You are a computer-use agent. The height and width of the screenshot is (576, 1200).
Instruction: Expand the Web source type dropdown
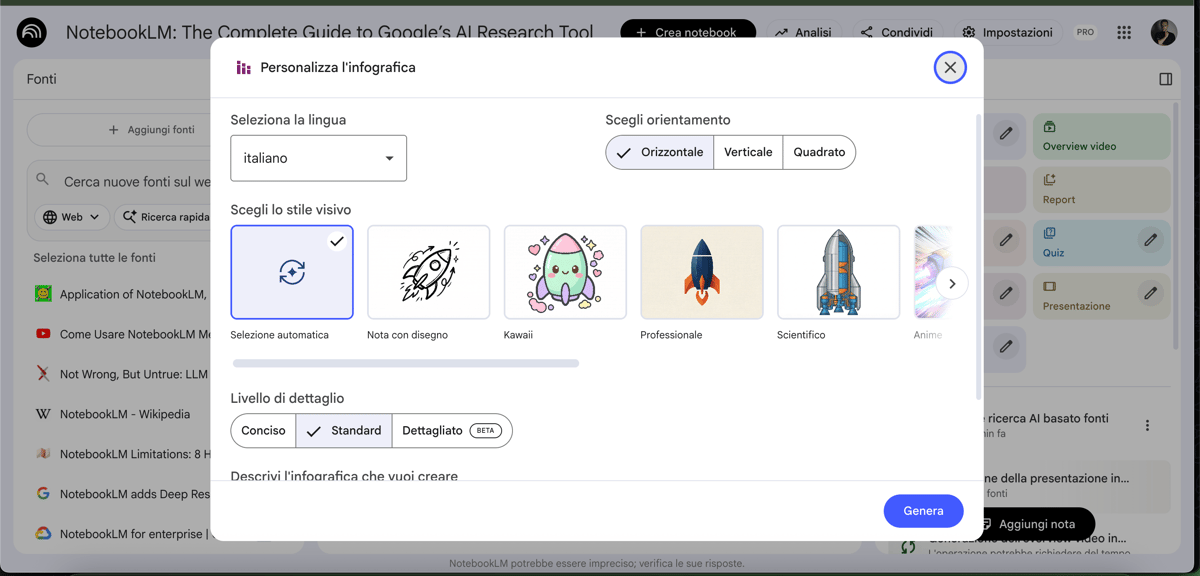tap(72, 217)
